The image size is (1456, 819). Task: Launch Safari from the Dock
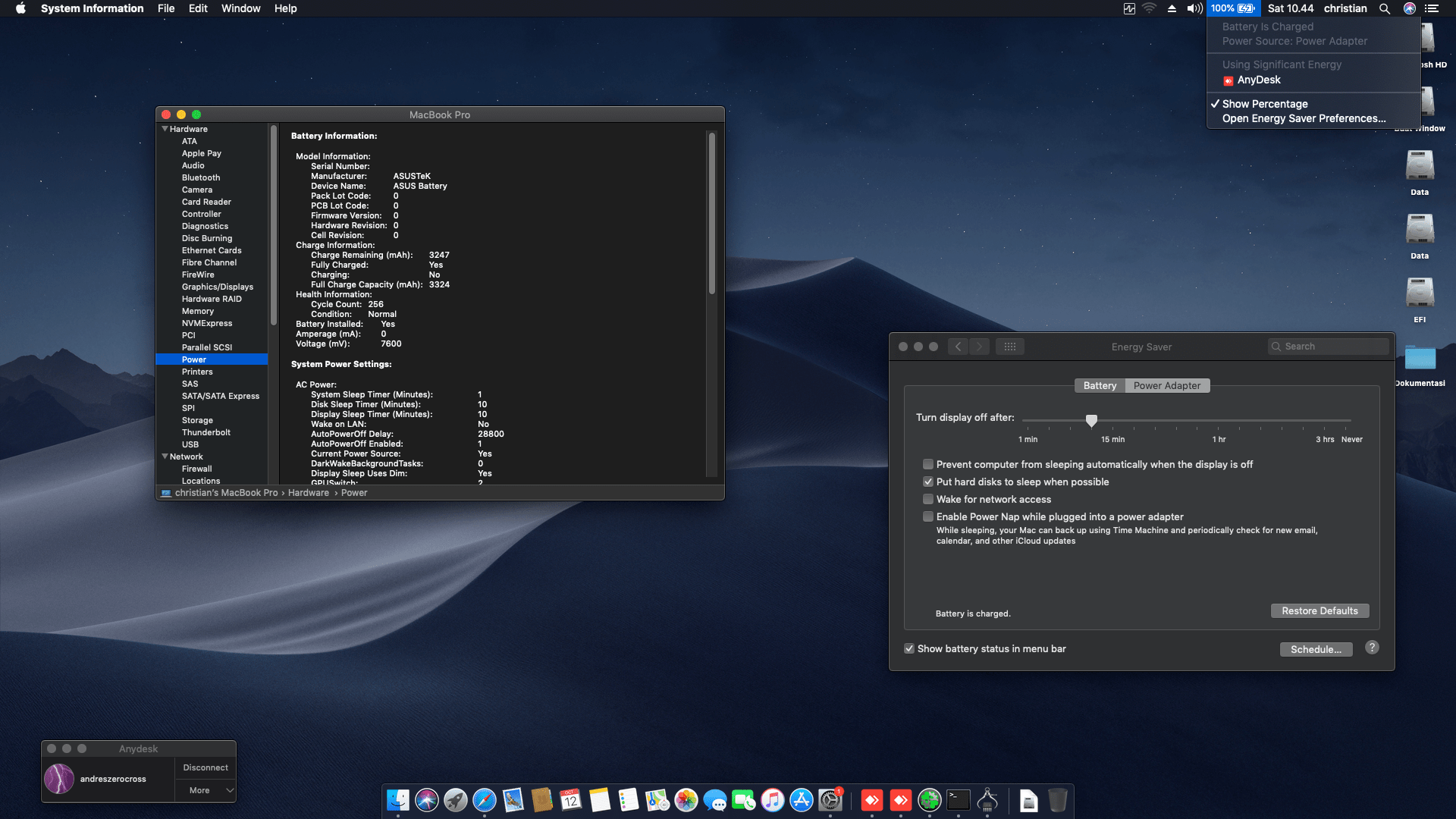pyautogui.click(x=483, y=800)
